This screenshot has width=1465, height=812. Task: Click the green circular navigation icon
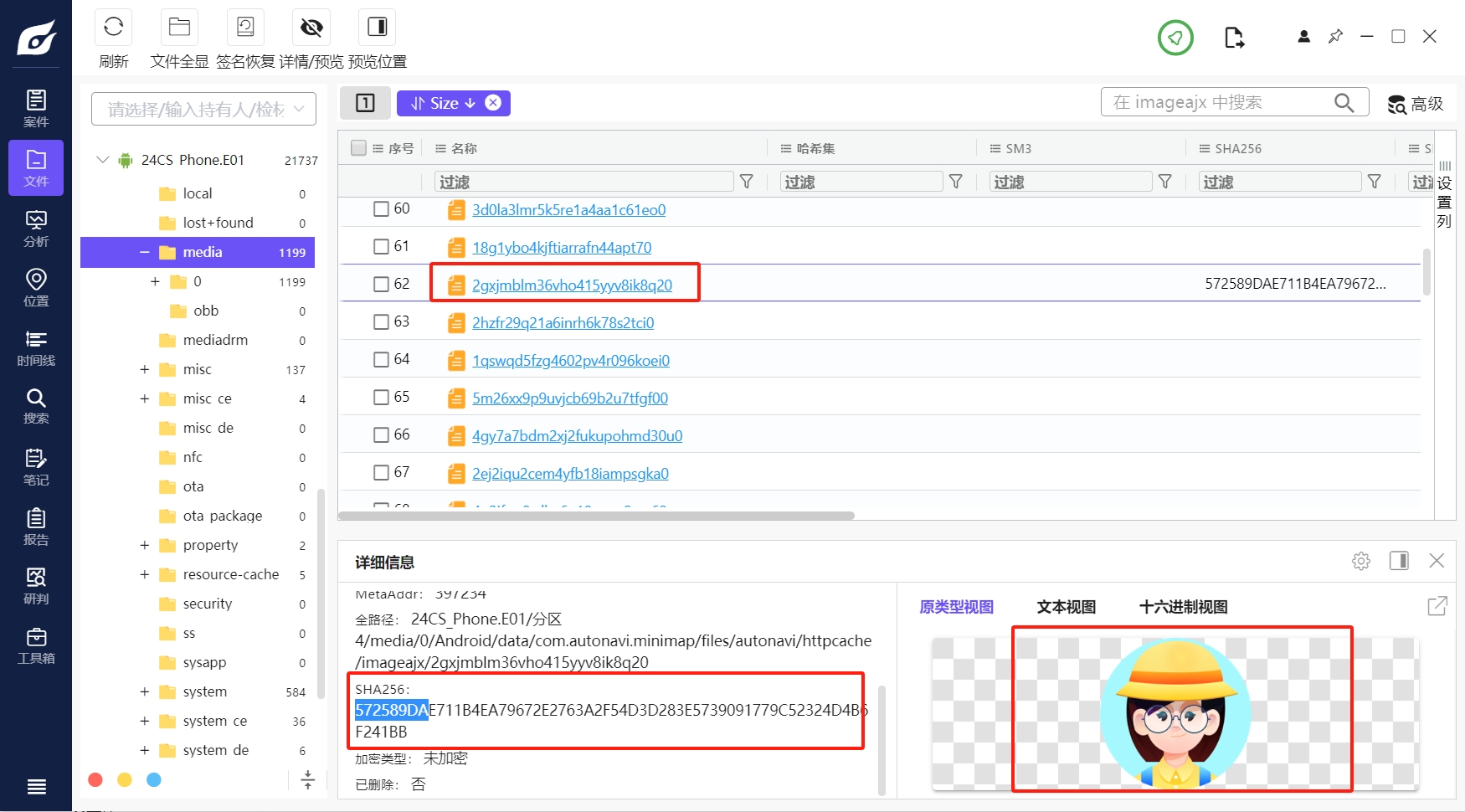[x=1175, y=38]
